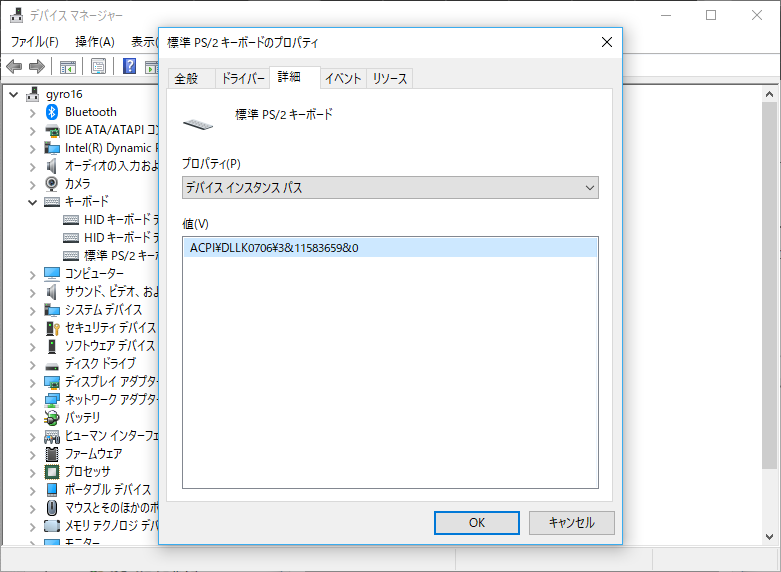Image resolution: width=781 pixels, height=572 pixels.
Task: Click the ネットワーク アダプター icon
Action: (52, 400)
